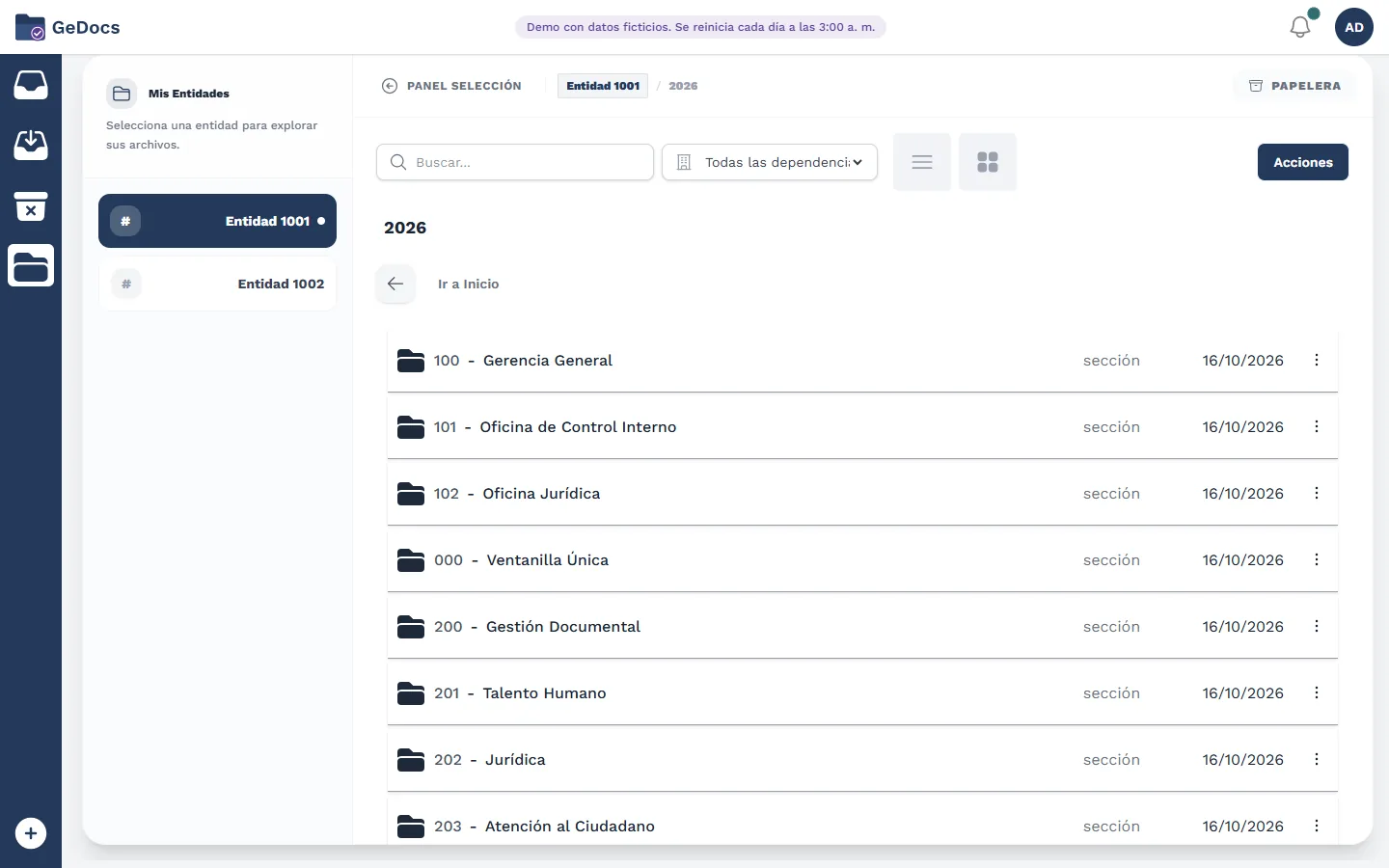Click the Entidad 1001 breadcrumb
The image size is (1389, 868).
coord(603,86)
